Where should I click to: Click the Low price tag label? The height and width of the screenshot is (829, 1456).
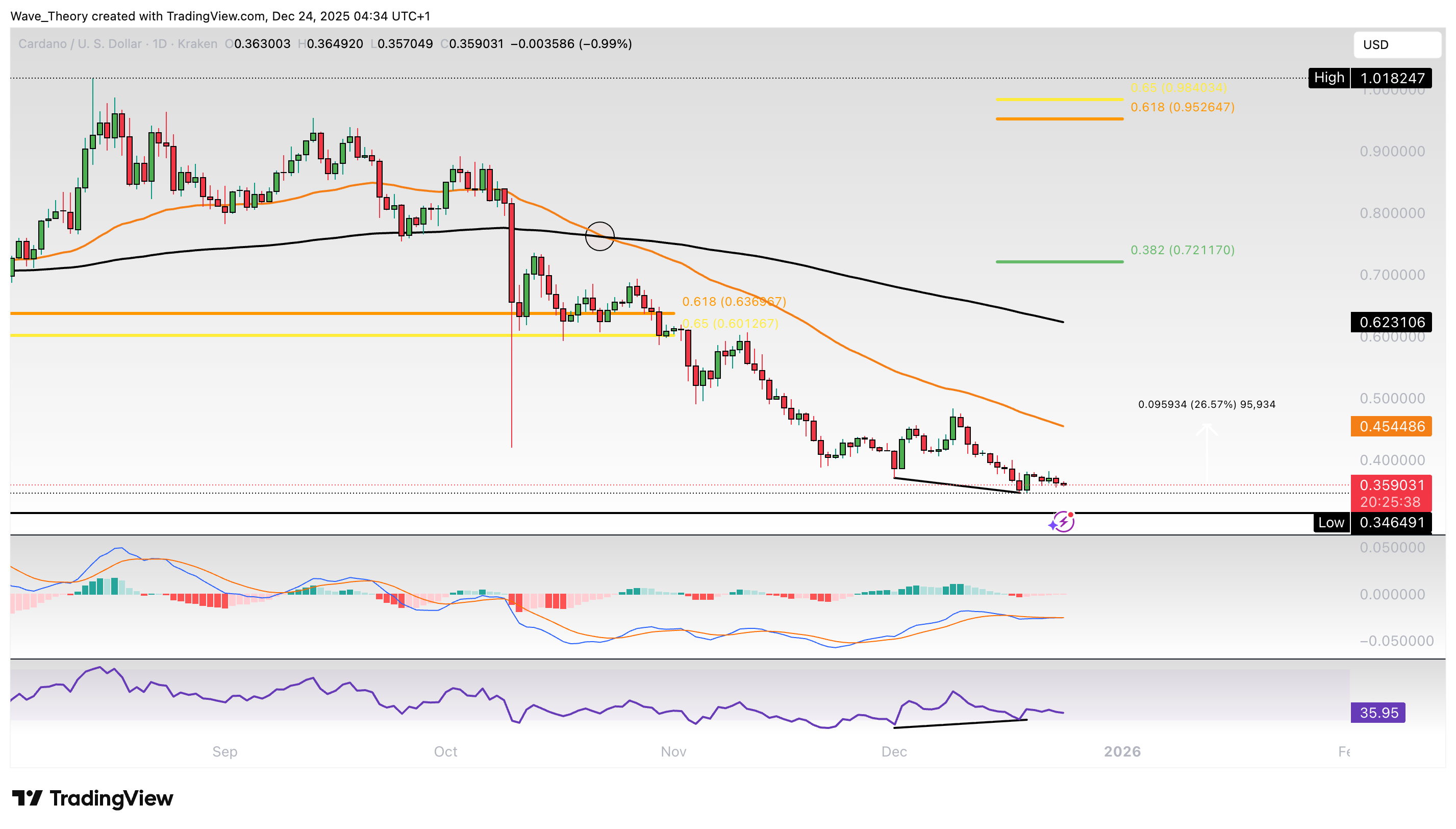1331,522
